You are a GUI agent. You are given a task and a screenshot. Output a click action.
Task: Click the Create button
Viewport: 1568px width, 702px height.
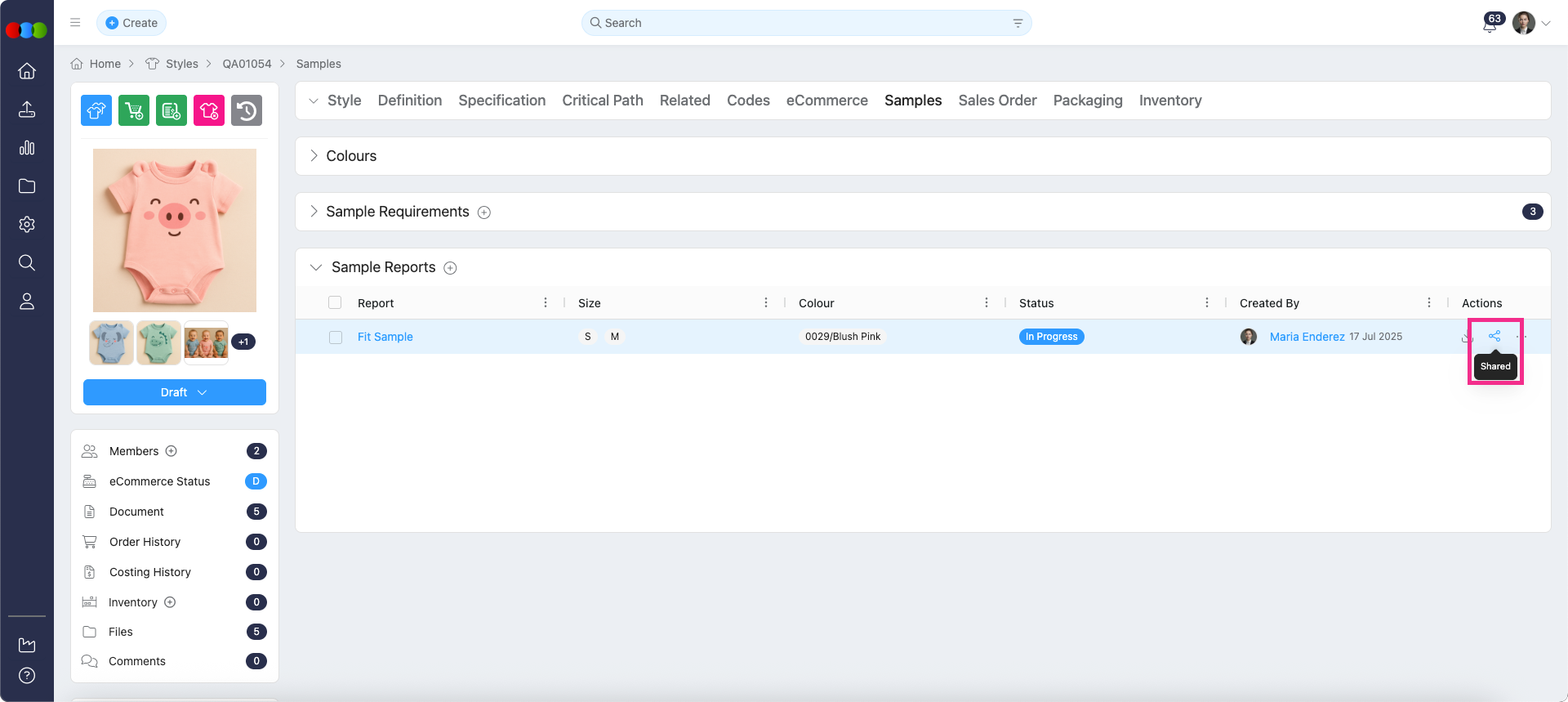point(131,23)
